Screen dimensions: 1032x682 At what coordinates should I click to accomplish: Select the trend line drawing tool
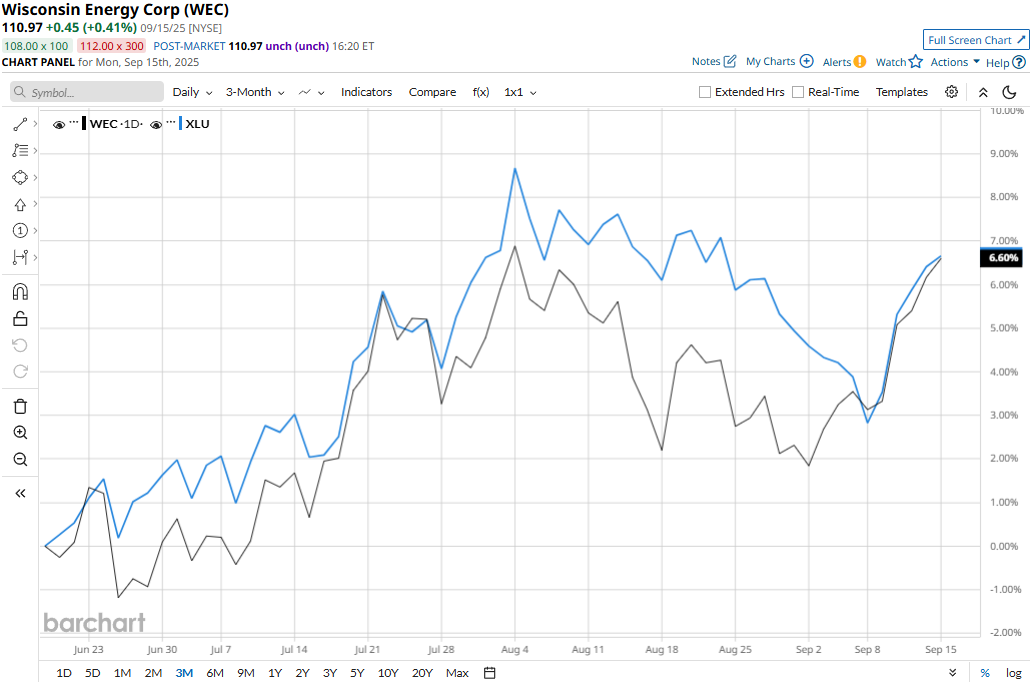[x=20, y=124]
